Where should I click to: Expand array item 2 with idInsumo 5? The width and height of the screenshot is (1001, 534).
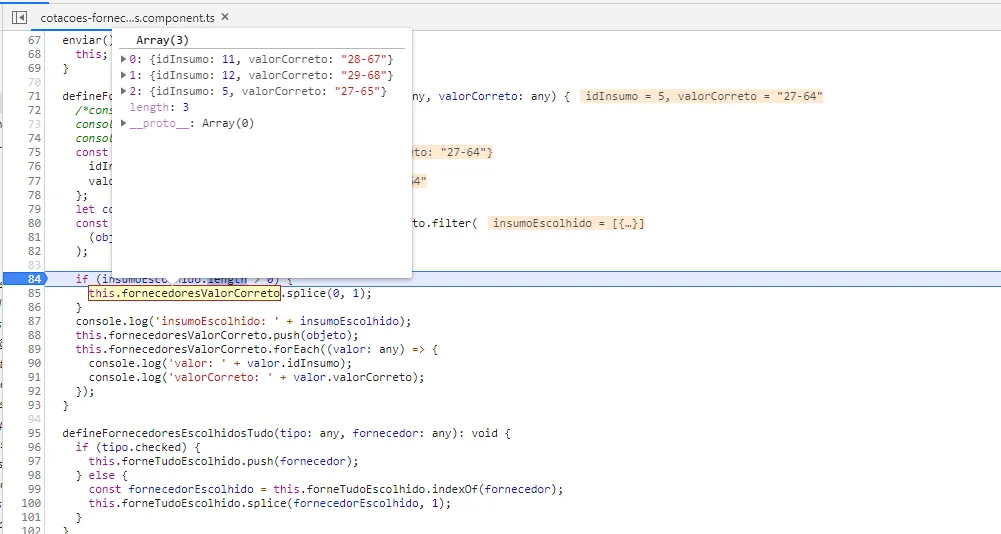[124, 91]
